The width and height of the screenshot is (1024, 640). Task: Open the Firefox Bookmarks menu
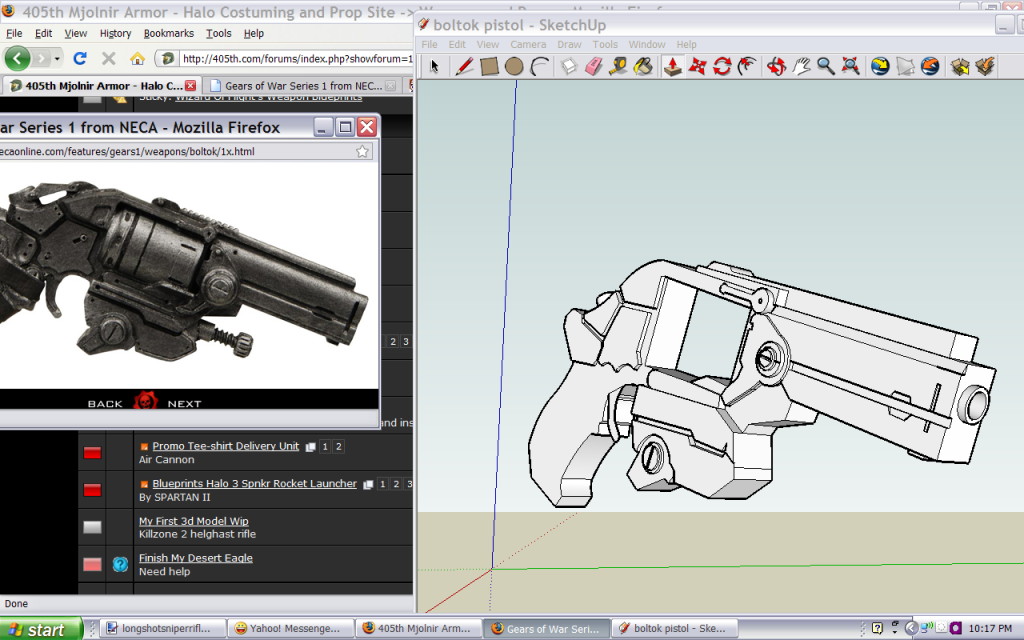point(168,33)
